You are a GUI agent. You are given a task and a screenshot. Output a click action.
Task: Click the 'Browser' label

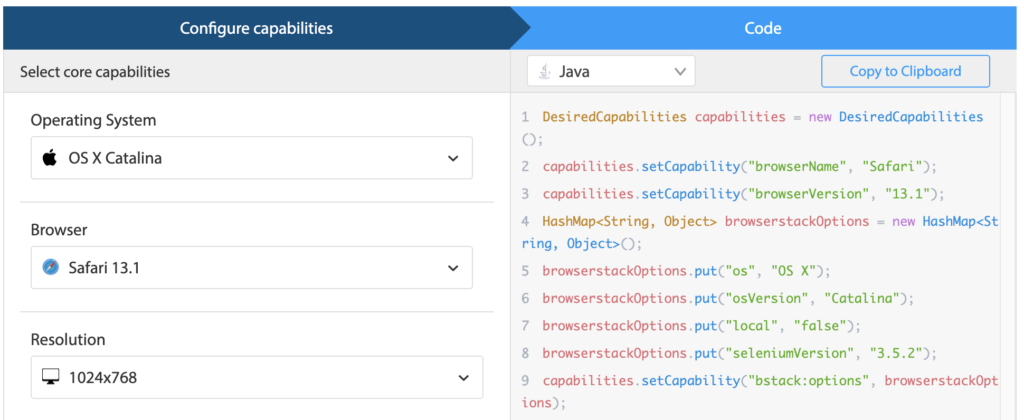59,230
